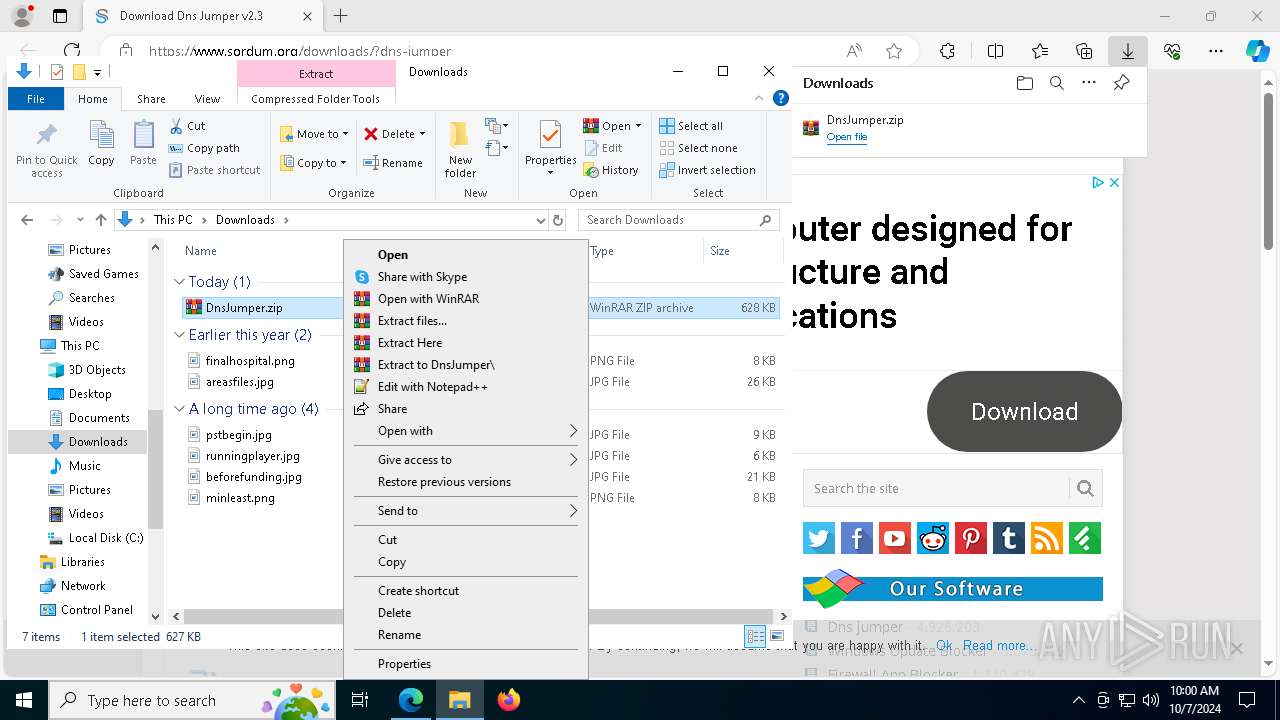1280x720 pixels.
Task: Refresh the Downloads folder view
Action: click(558, 220)
